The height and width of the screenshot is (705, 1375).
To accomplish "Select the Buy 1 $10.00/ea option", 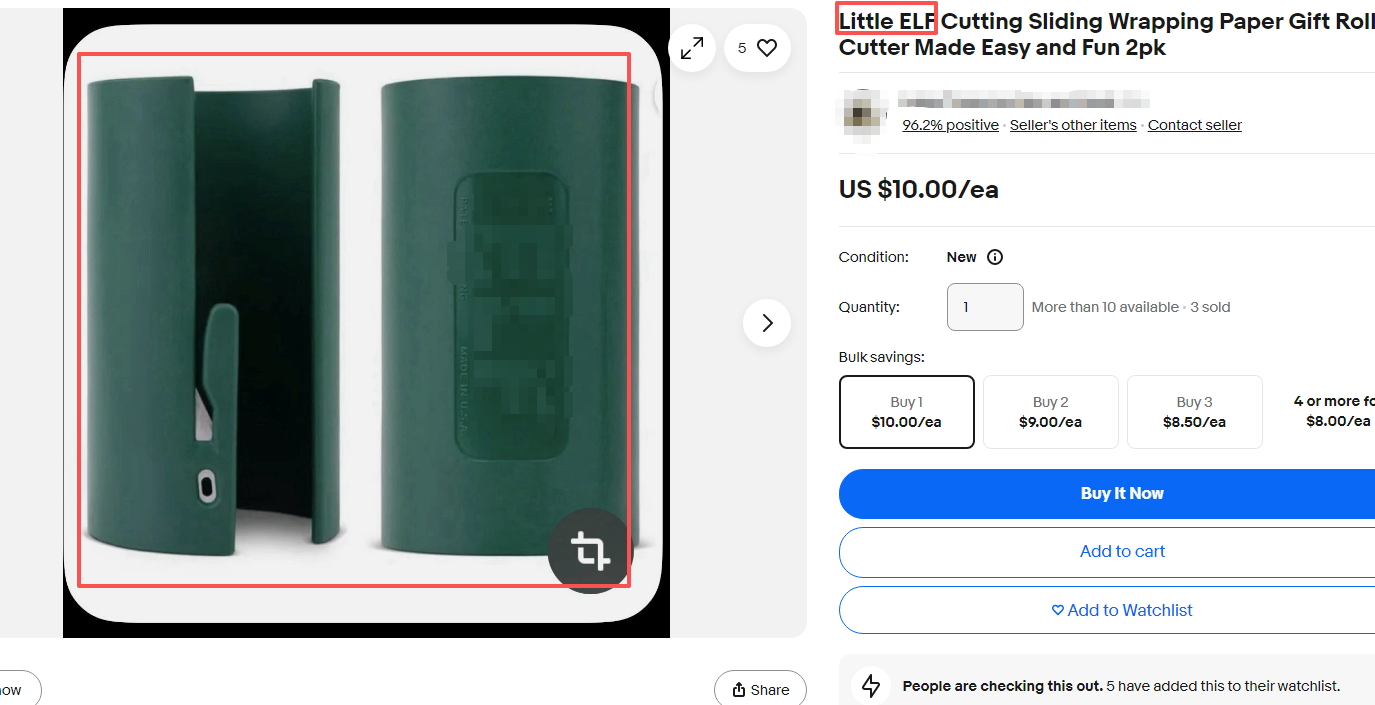I will click(906, 412).
